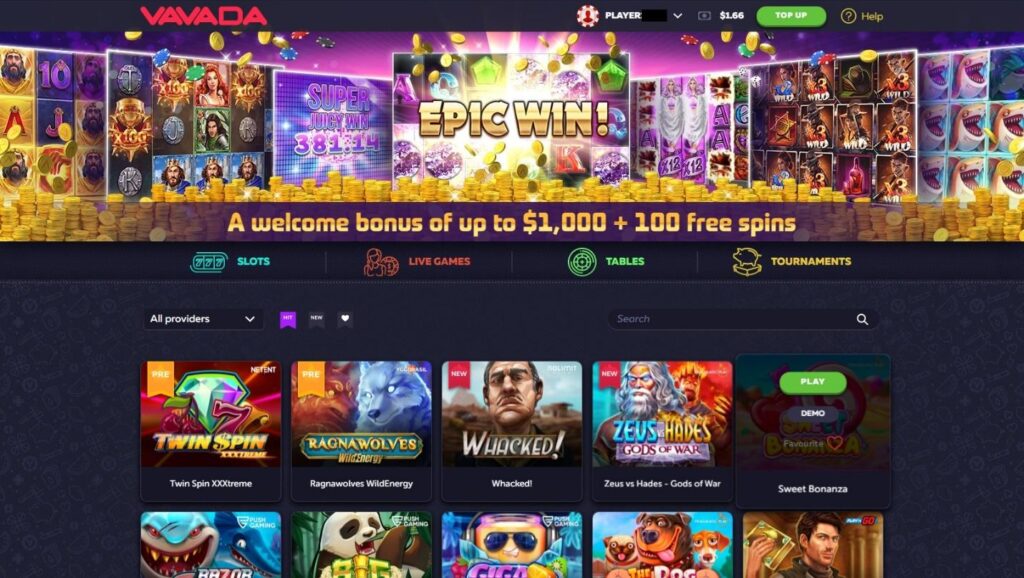Launch DEMO mode for Sweet Bonanza

coord(812,413)
